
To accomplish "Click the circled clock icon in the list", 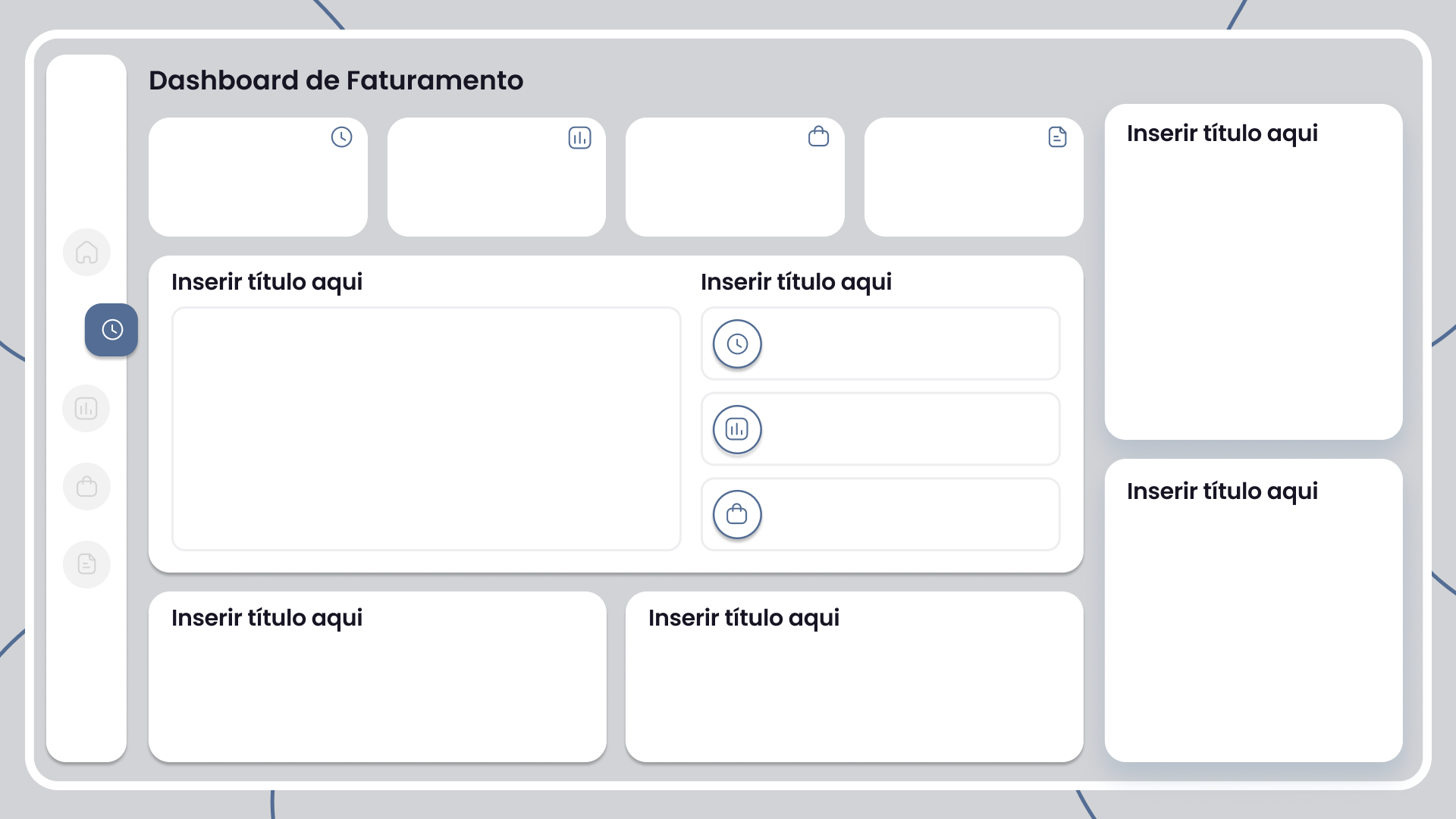I will [x=737, y=344].
